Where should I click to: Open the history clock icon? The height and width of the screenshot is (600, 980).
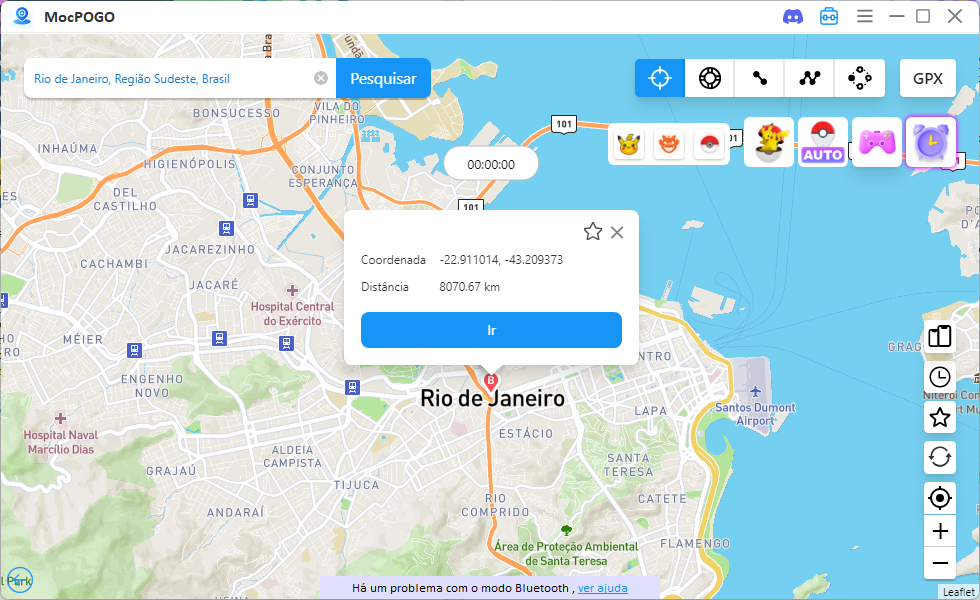click(939, 377)
